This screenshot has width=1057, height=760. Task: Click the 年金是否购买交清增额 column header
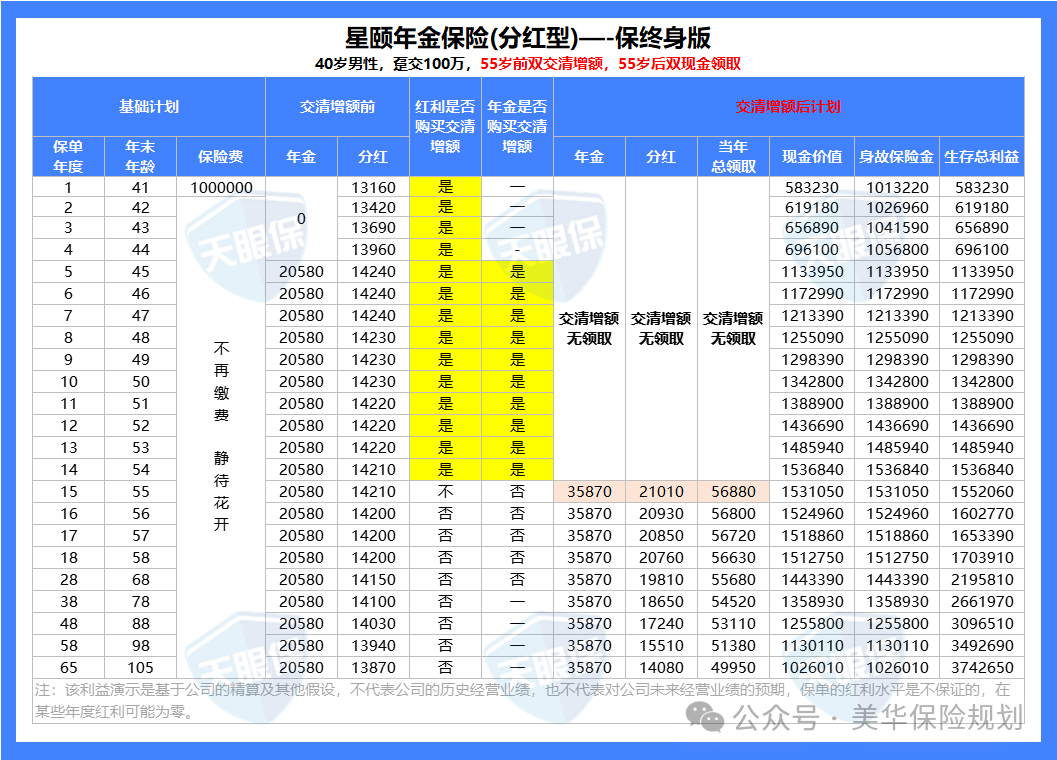517,126
